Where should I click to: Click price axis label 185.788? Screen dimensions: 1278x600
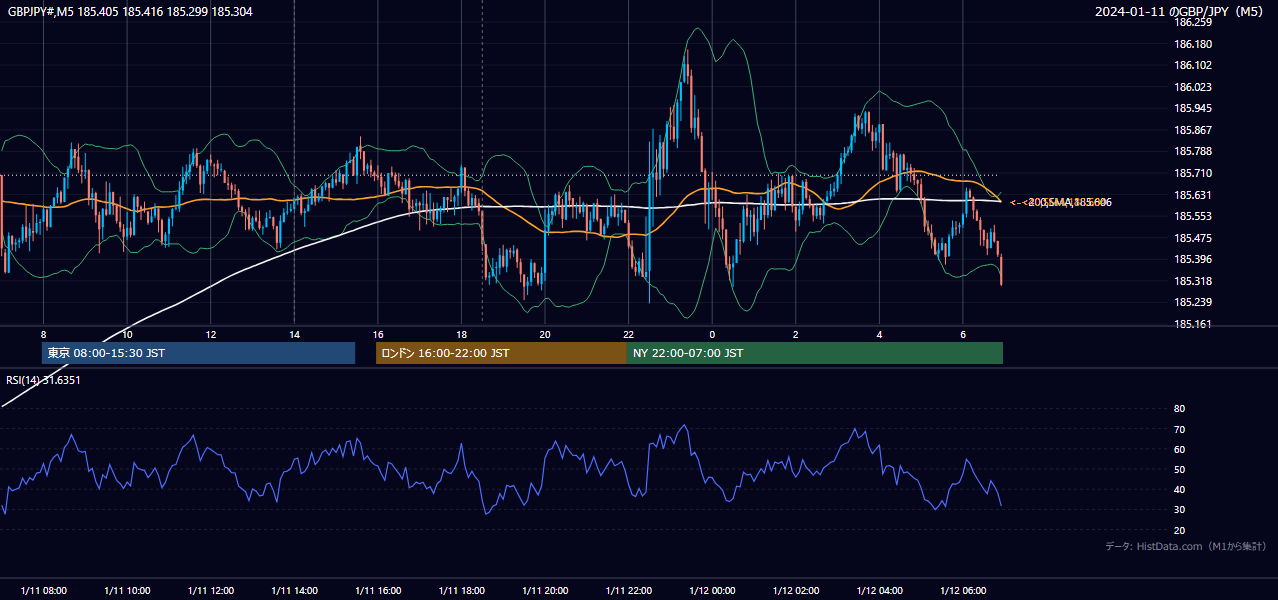[x=1192, y=151]
